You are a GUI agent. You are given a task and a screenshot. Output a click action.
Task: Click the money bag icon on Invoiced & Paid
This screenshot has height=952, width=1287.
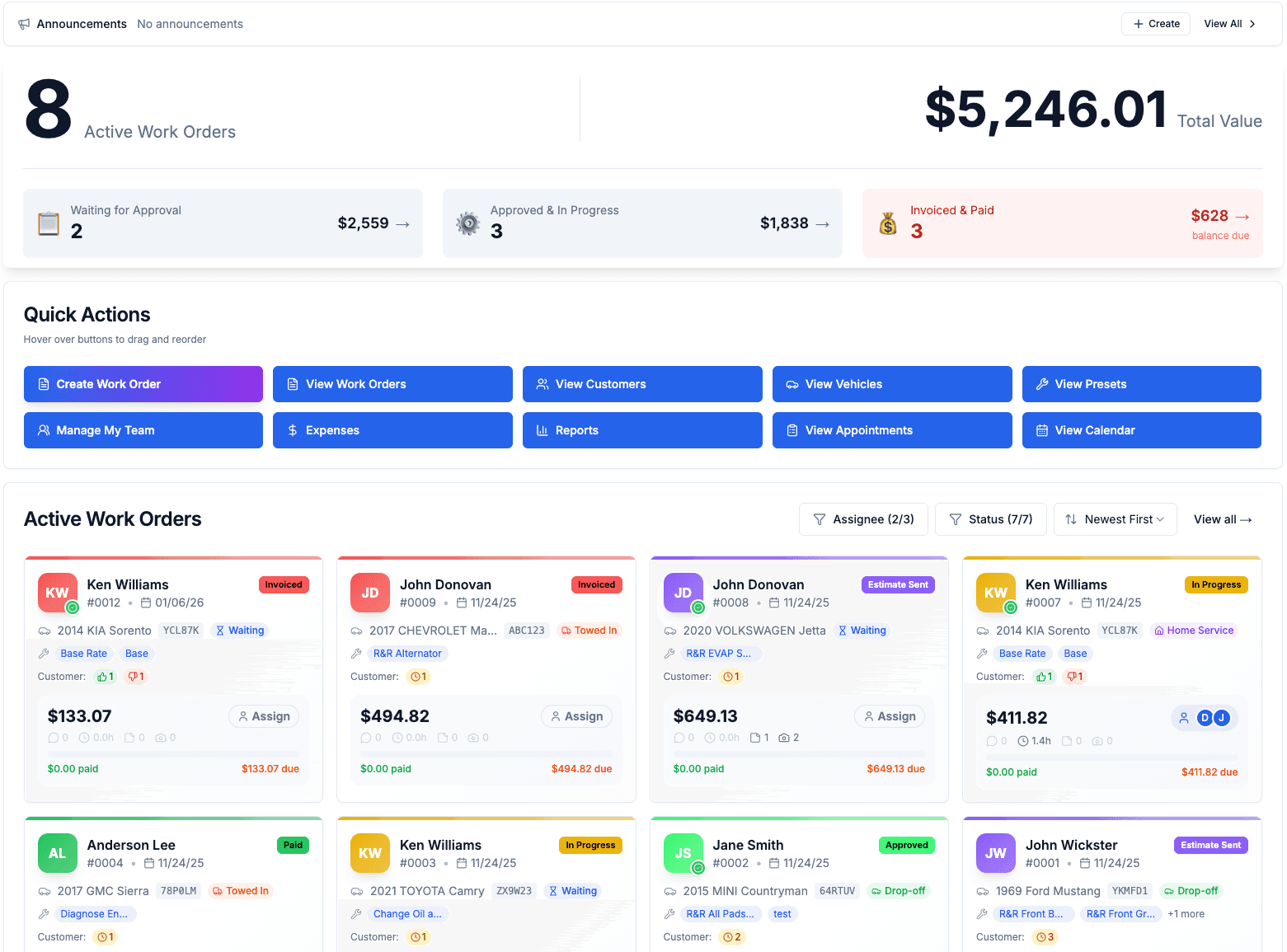pos(887,223)
